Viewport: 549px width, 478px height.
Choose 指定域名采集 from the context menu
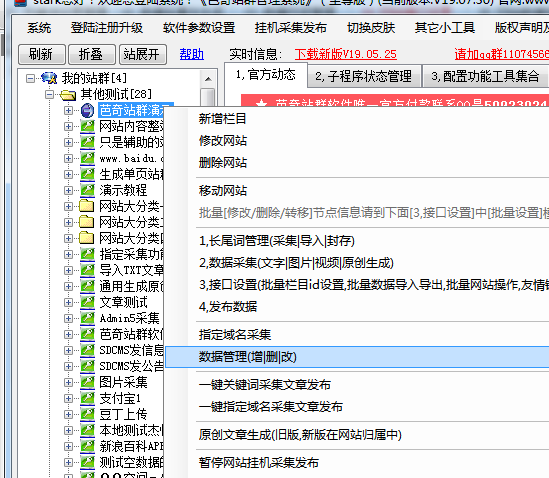pyautogui.click(x=235, y=335)
